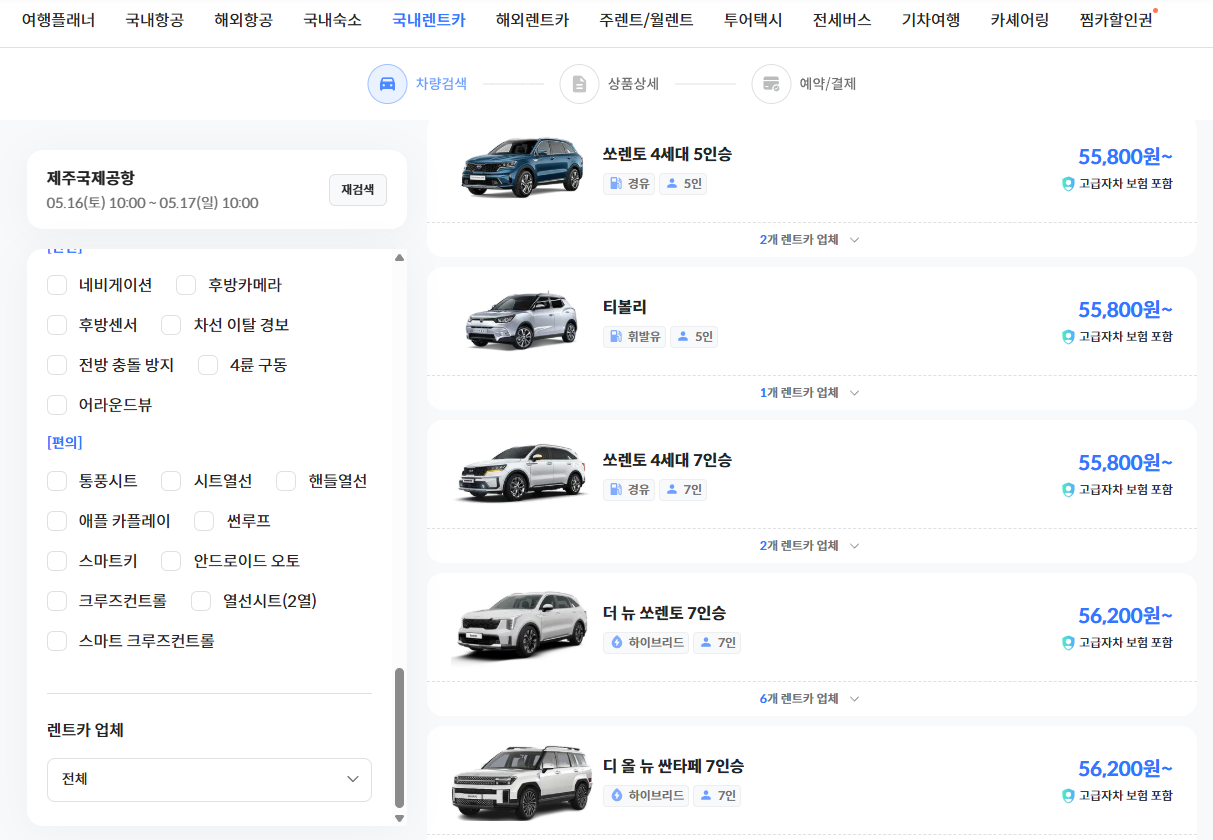Click the silver 티볼리 car image
This screenshot has width=1213, height=840.
click(522, 320)
